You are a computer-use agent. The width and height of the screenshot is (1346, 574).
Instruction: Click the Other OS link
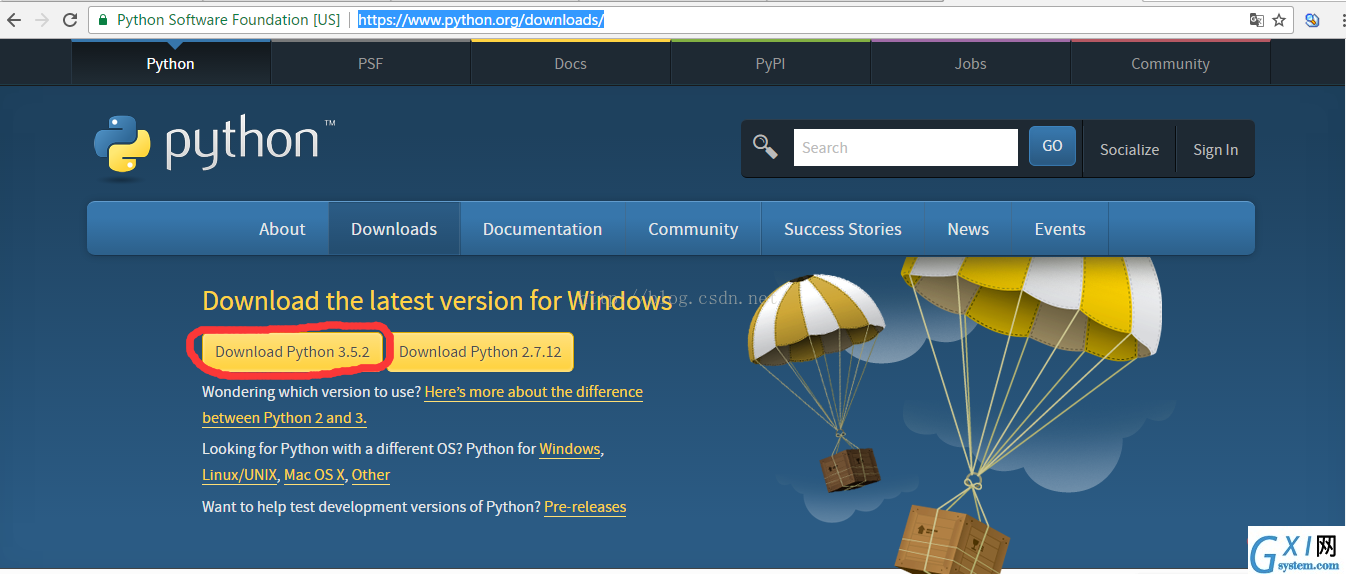(x=371, y=475)
